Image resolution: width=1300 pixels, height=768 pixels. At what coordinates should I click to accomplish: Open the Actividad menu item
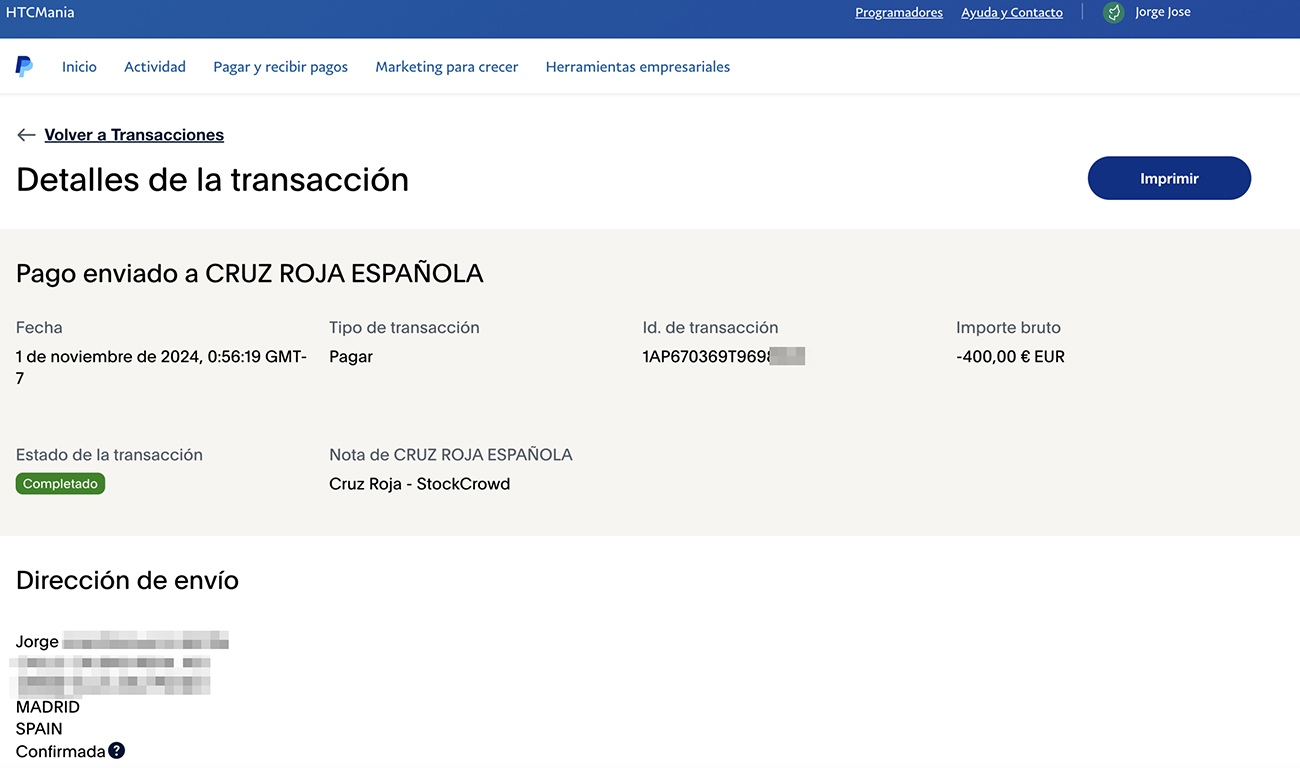tap(155, 67)
